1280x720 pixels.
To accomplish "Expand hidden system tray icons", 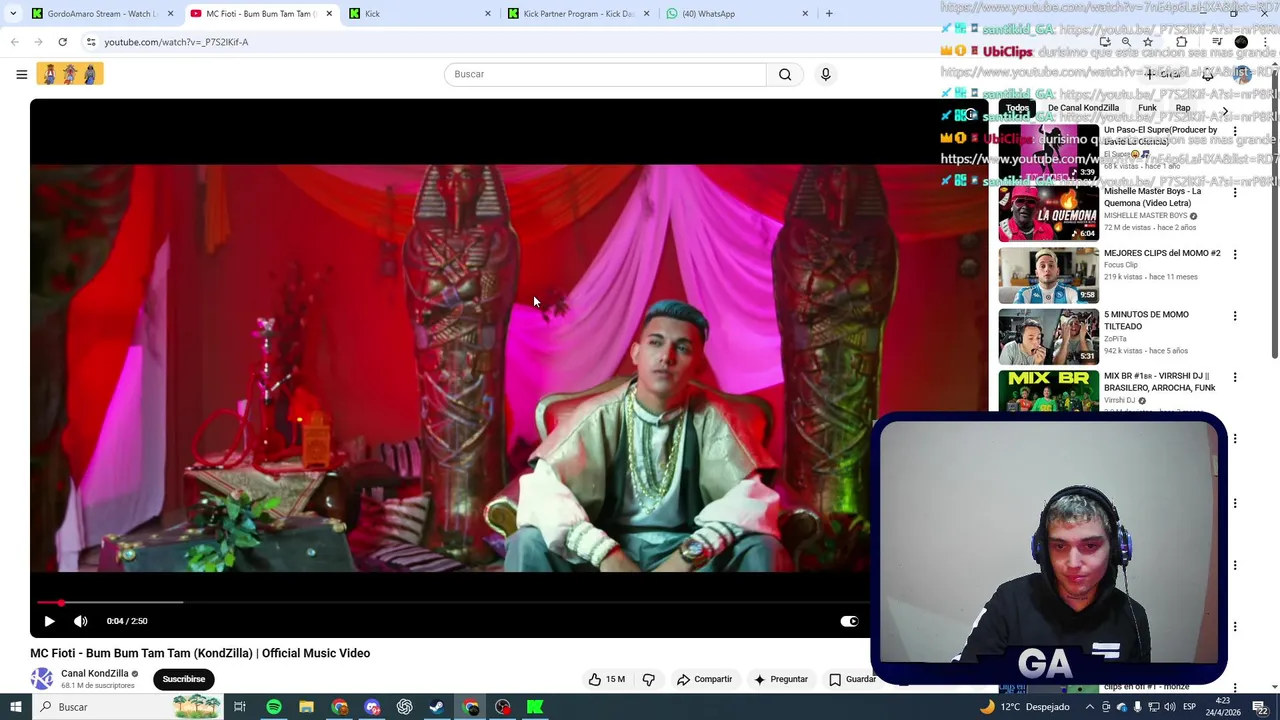I will tap(1089, 707).
